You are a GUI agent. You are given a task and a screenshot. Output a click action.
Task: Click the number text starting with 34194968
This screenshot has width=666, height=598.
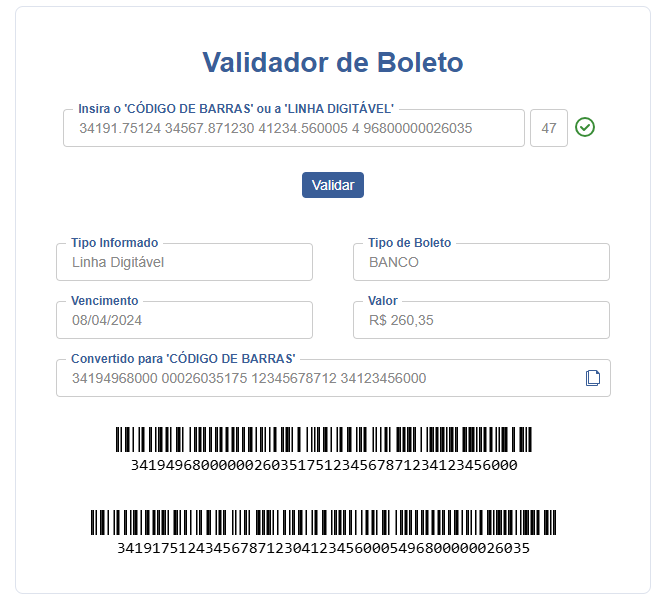pyautogui.click(x=323, y=465)
